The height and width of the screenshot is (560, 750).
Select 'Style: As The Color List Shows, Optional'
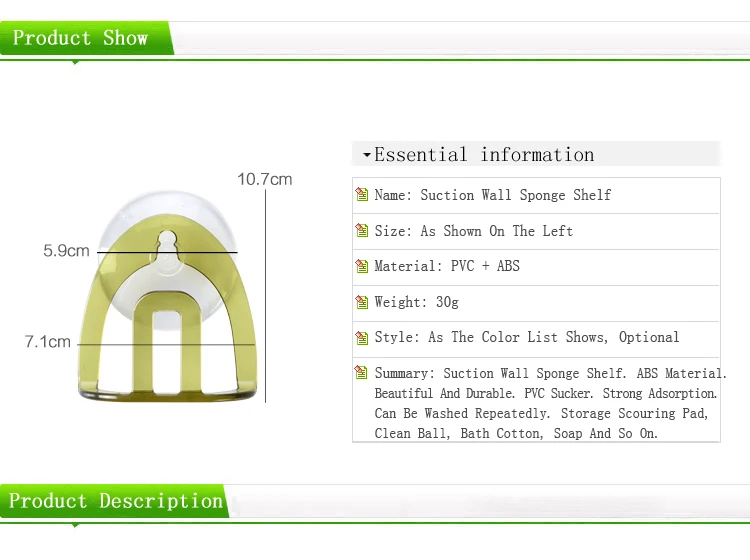click(527, 337)
